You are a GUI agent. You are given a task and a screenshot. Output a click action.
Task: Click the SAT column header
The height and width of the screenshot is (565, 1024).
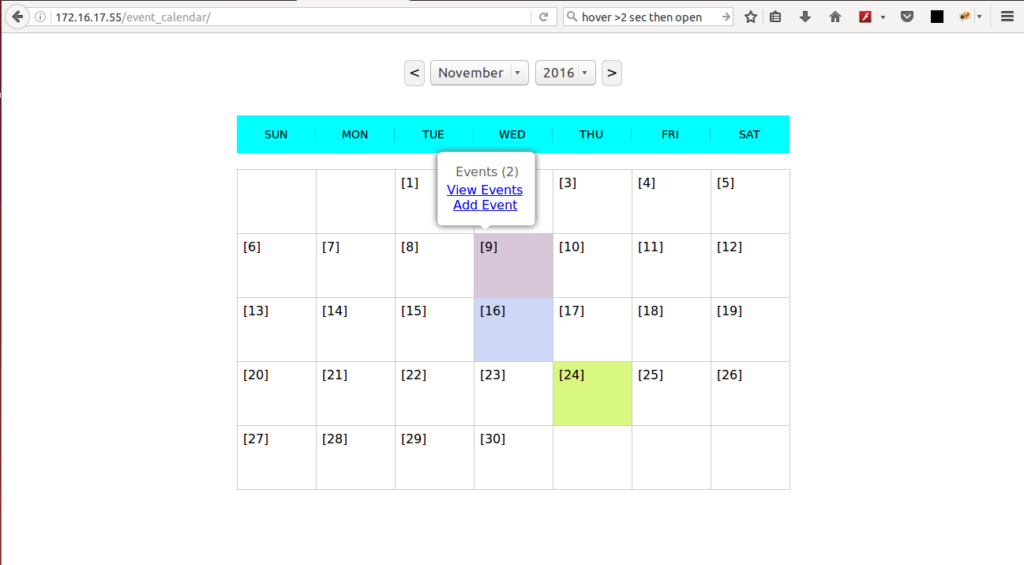pyautogui.click(x=749, y=135)
